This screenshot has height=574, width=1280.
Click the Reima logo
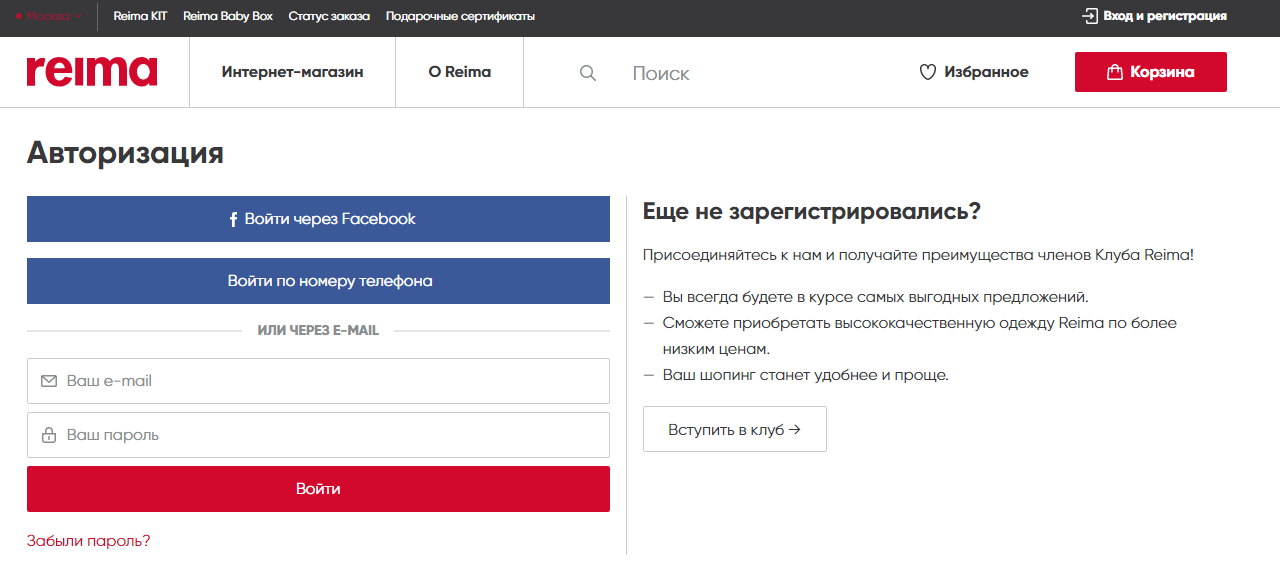(x=92, y=72)
